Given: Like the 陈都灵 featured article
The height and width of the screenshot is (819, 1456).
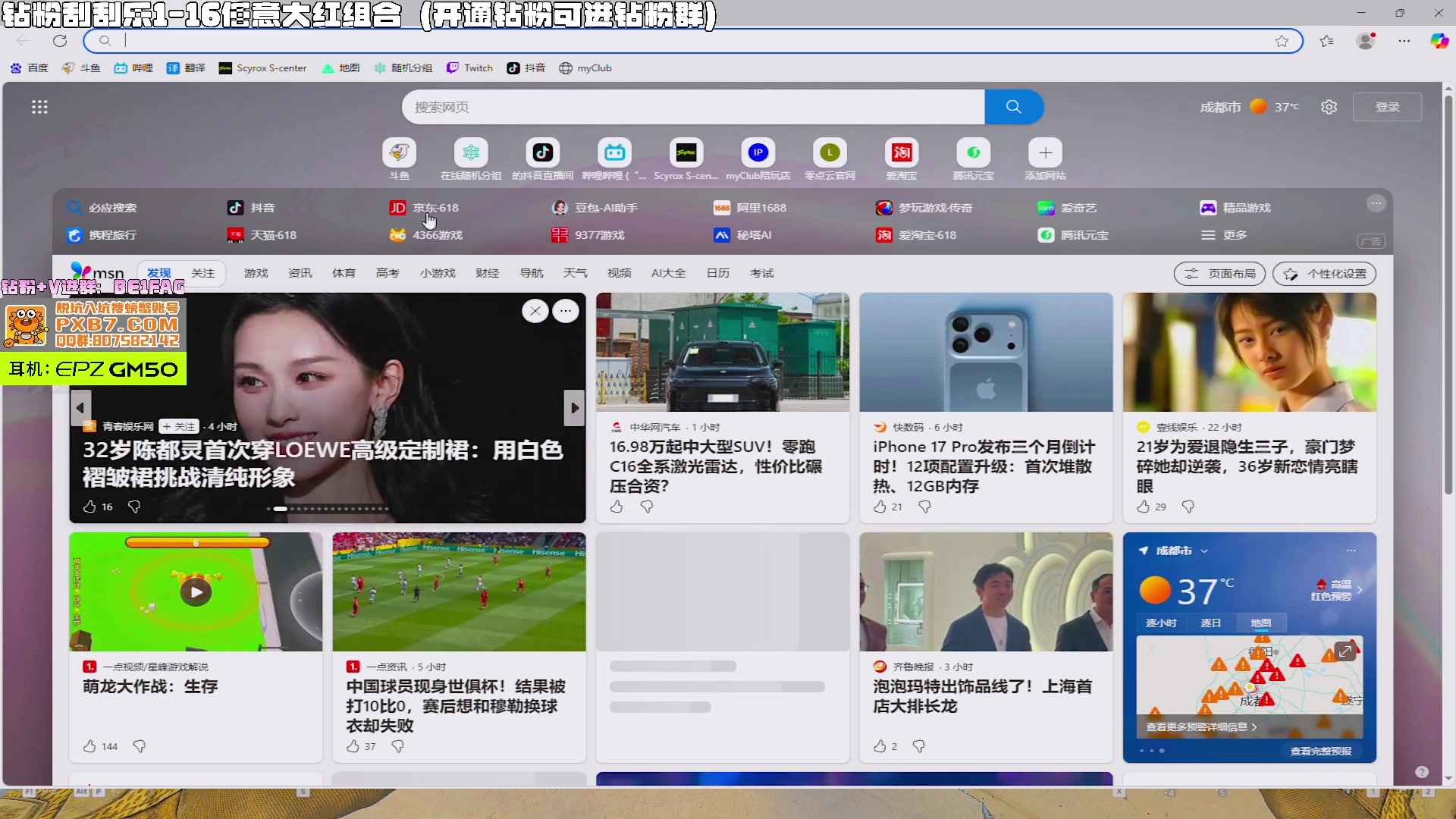Looking at the screenshot, I should point(89,507).
